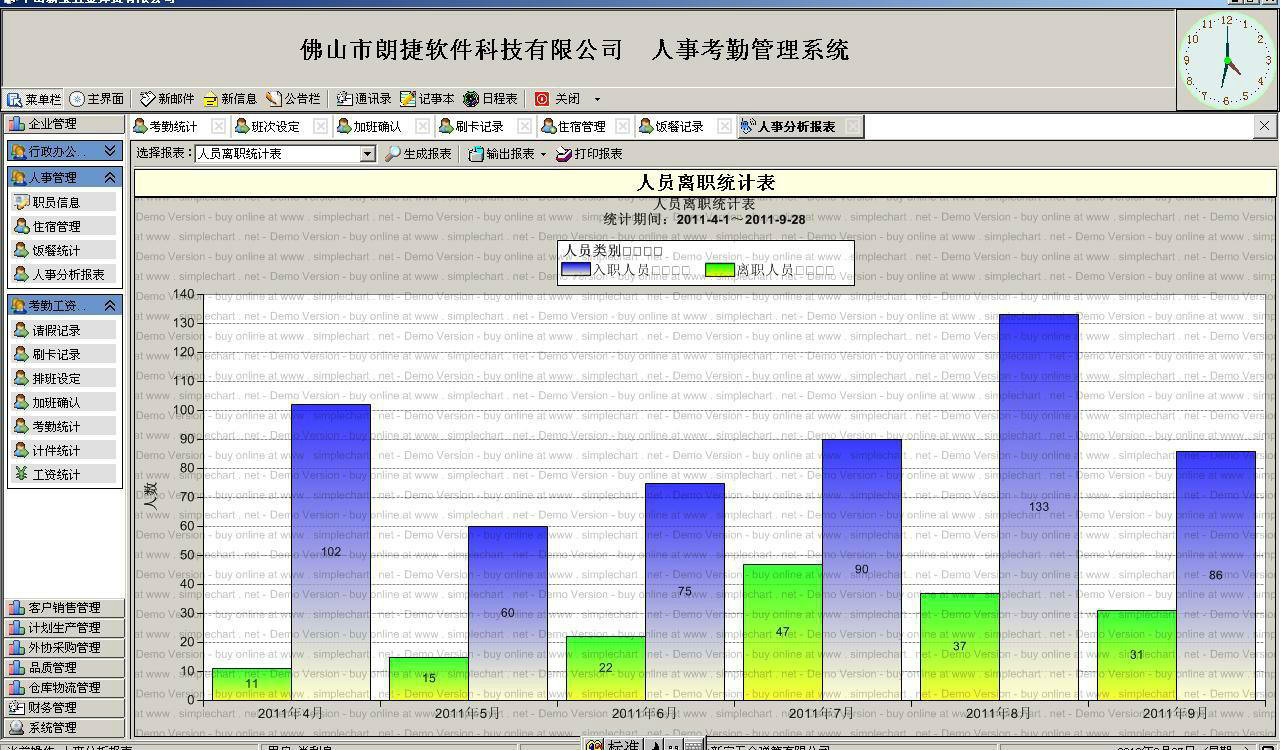Click the analog clock widget
This screenshot has width=1280, height=750.
(1227, 60)
